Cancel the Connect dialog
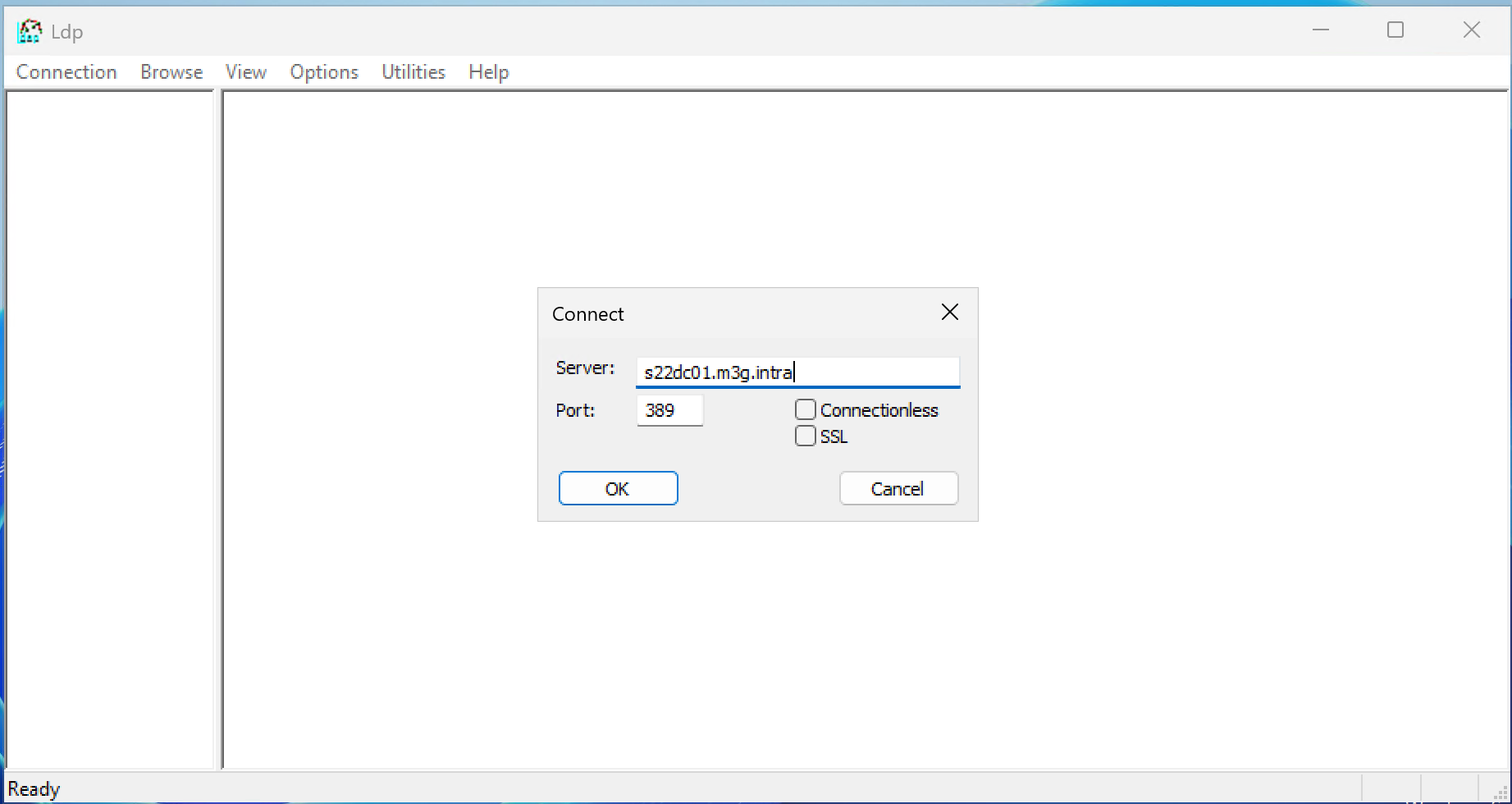The image size is (1512, 804). coord(898,488)
